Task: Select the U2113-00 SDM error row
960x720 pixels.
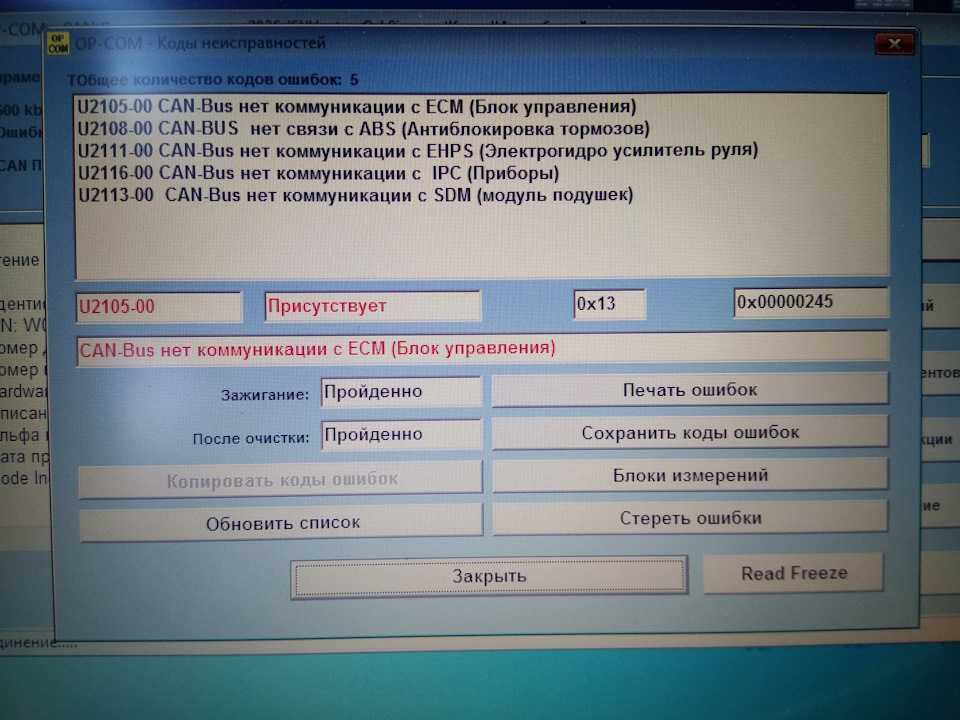Action: (356, 195)
